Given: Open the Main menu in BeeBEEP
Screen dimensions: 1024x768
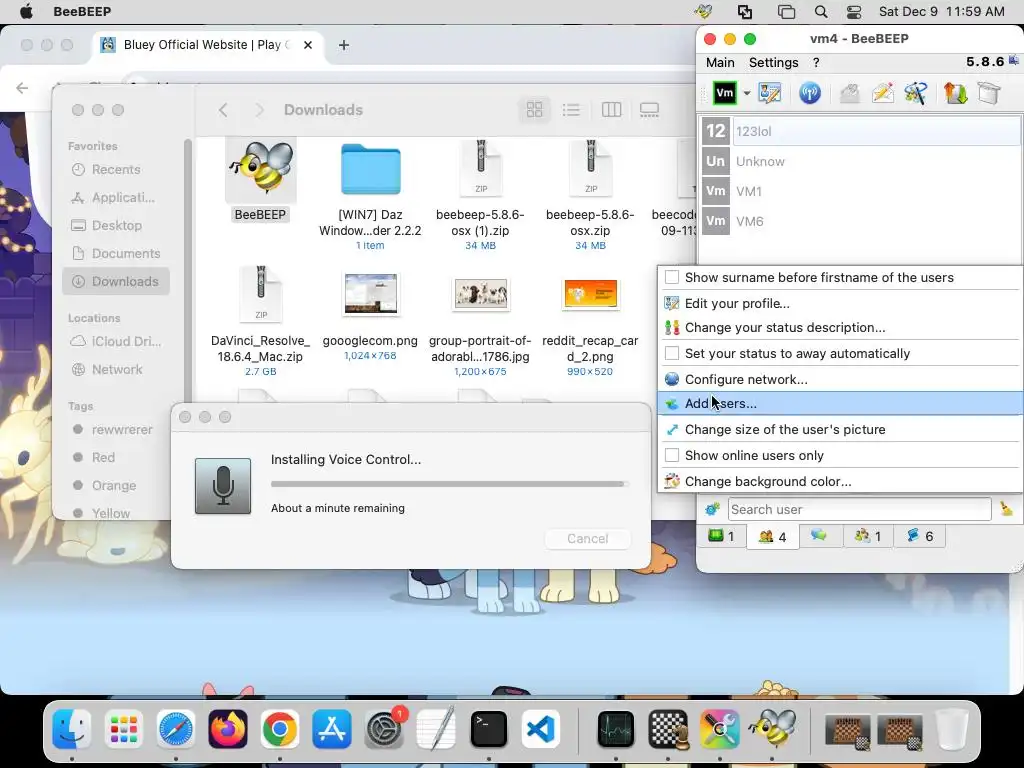Looking at the screenshot, I should (x=720, y=63).
